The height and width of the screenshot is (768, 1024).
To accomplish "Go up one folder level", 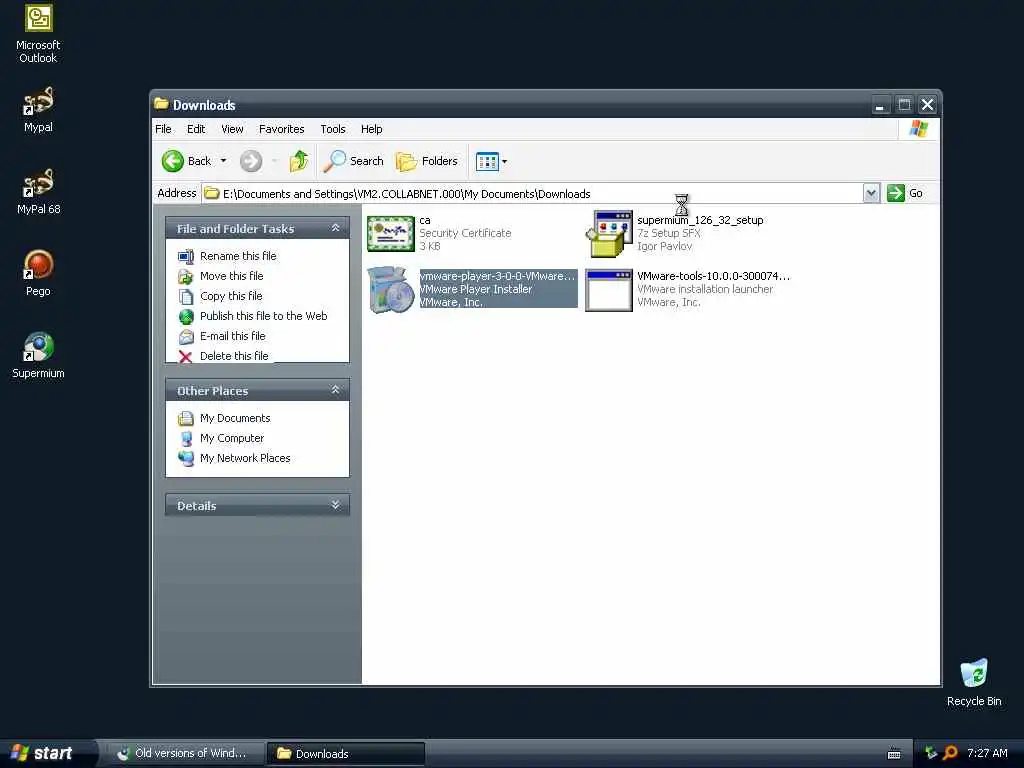I will click(x=299, y=161).
